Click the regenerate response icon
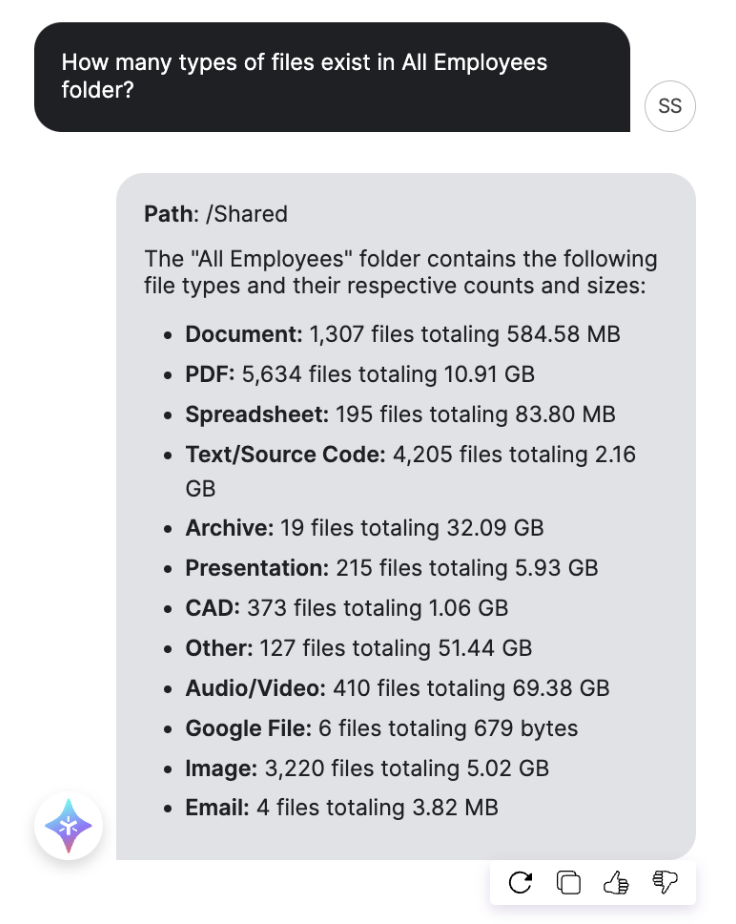This screenshot has height=924, width=736. (520, 882)
